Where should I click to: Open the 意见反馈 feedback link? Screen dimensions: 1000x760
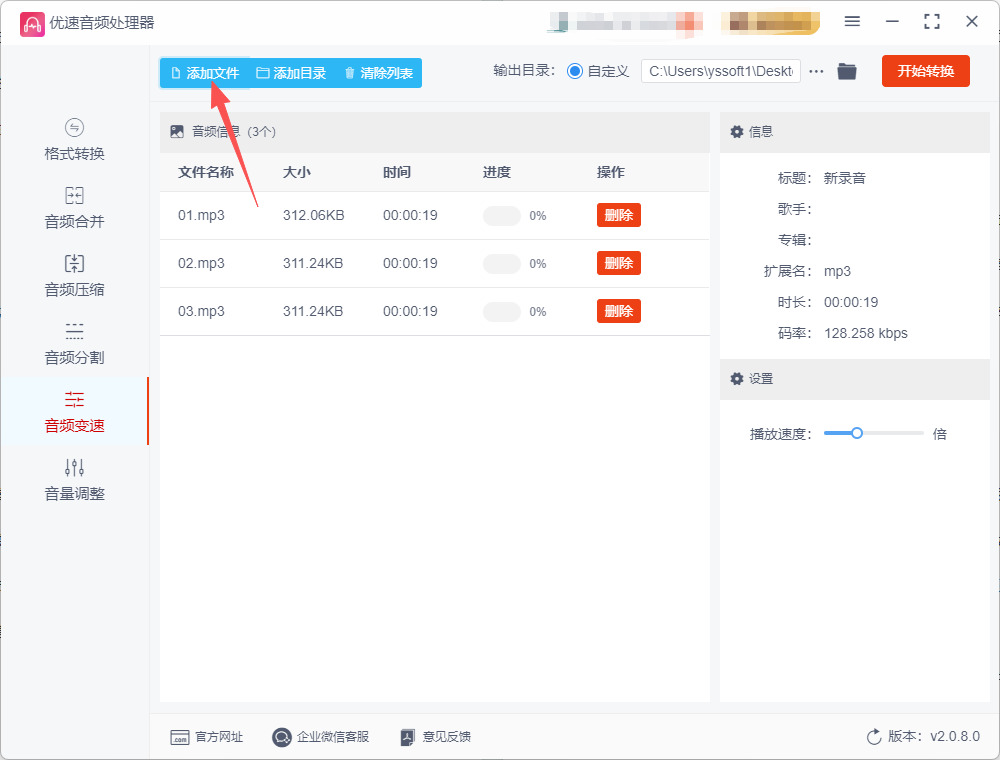pos(436,737)
